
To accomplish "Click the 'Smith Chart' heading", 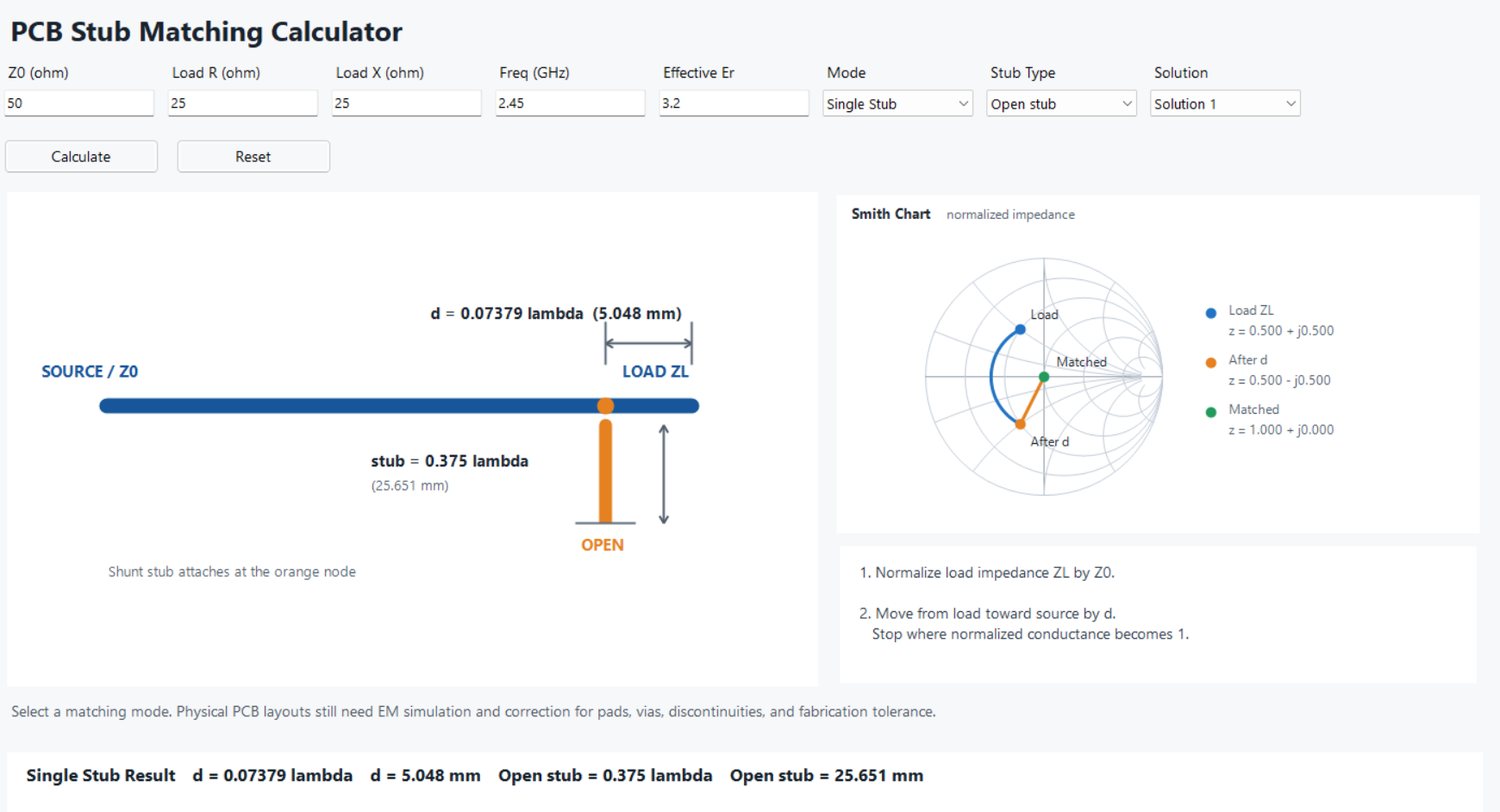I will 891,214.
